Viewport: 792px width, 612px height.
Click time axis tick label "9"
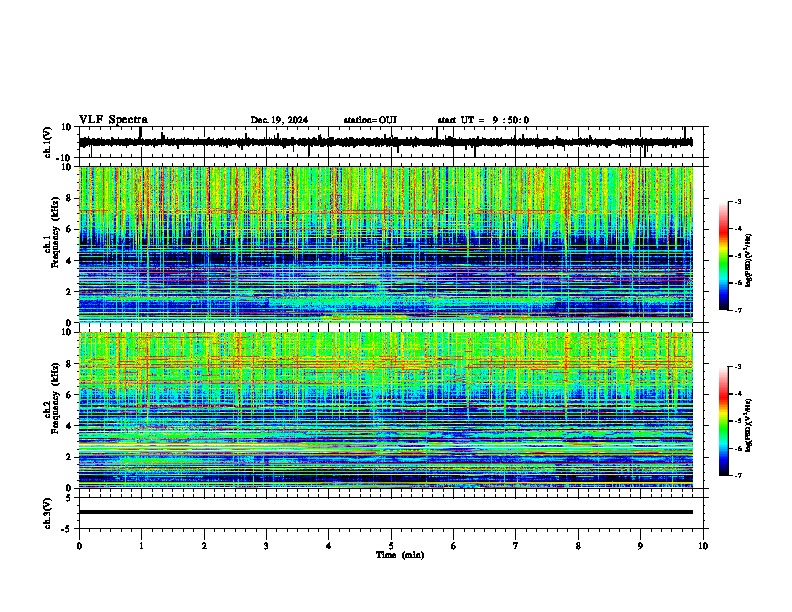pyautogui.click(x=640, y=546)
